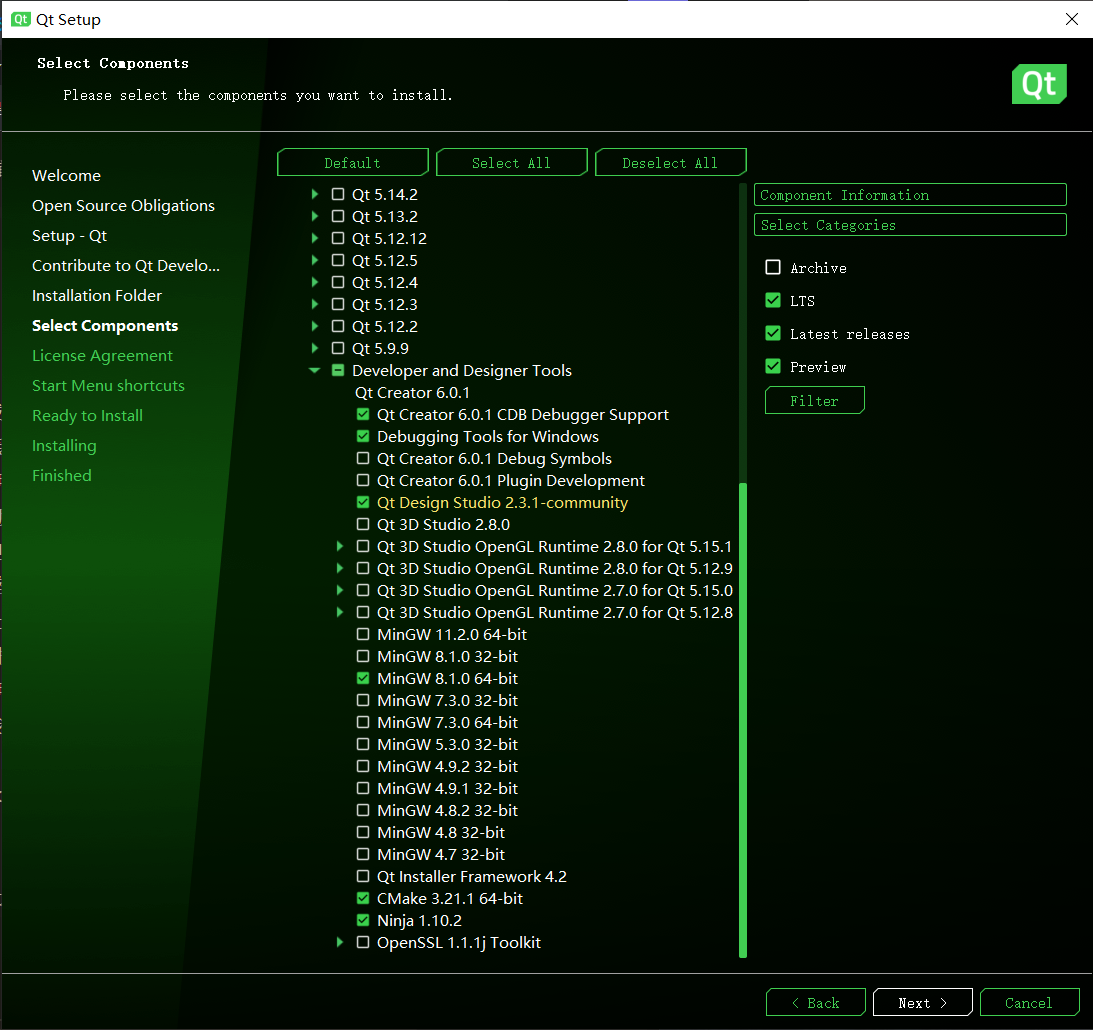Uncheck the LTS category checkbox

772,300
